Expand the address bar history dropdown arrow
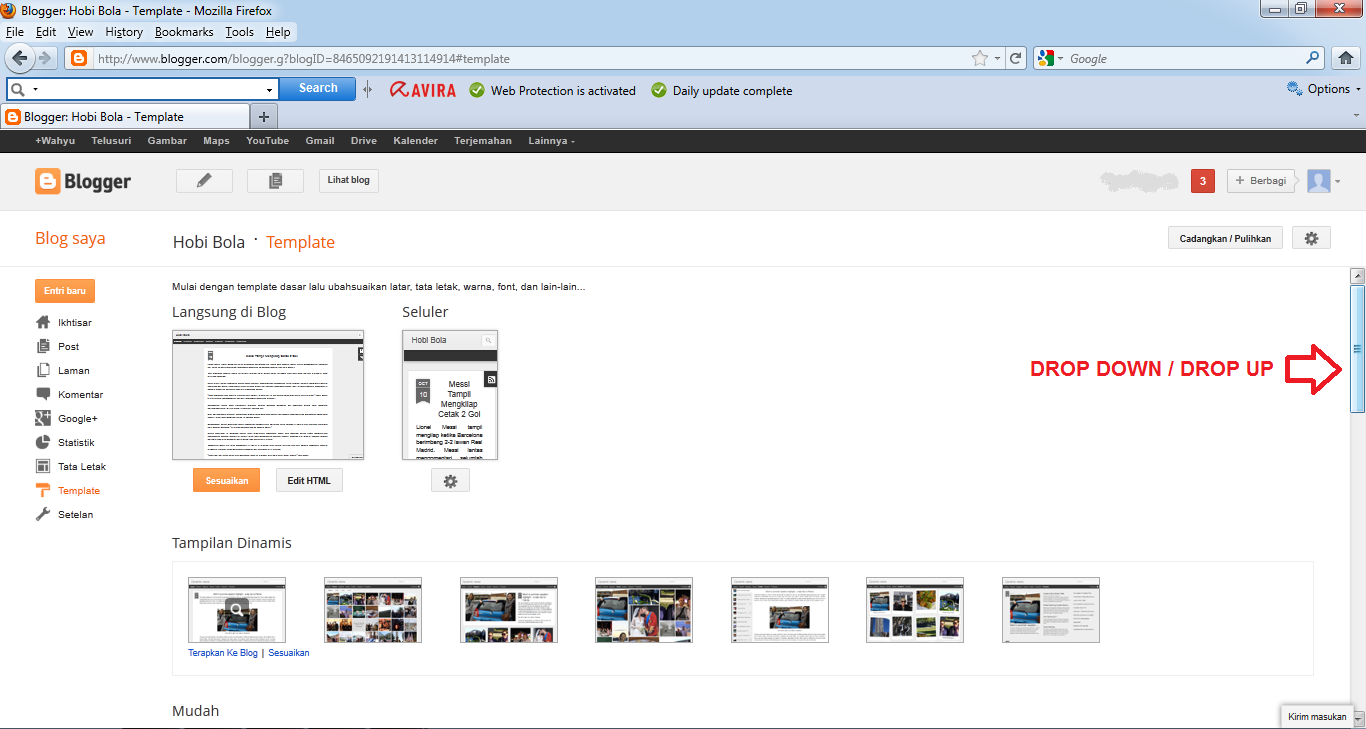The image size is (1366, 729). click(x=997, y=58)
